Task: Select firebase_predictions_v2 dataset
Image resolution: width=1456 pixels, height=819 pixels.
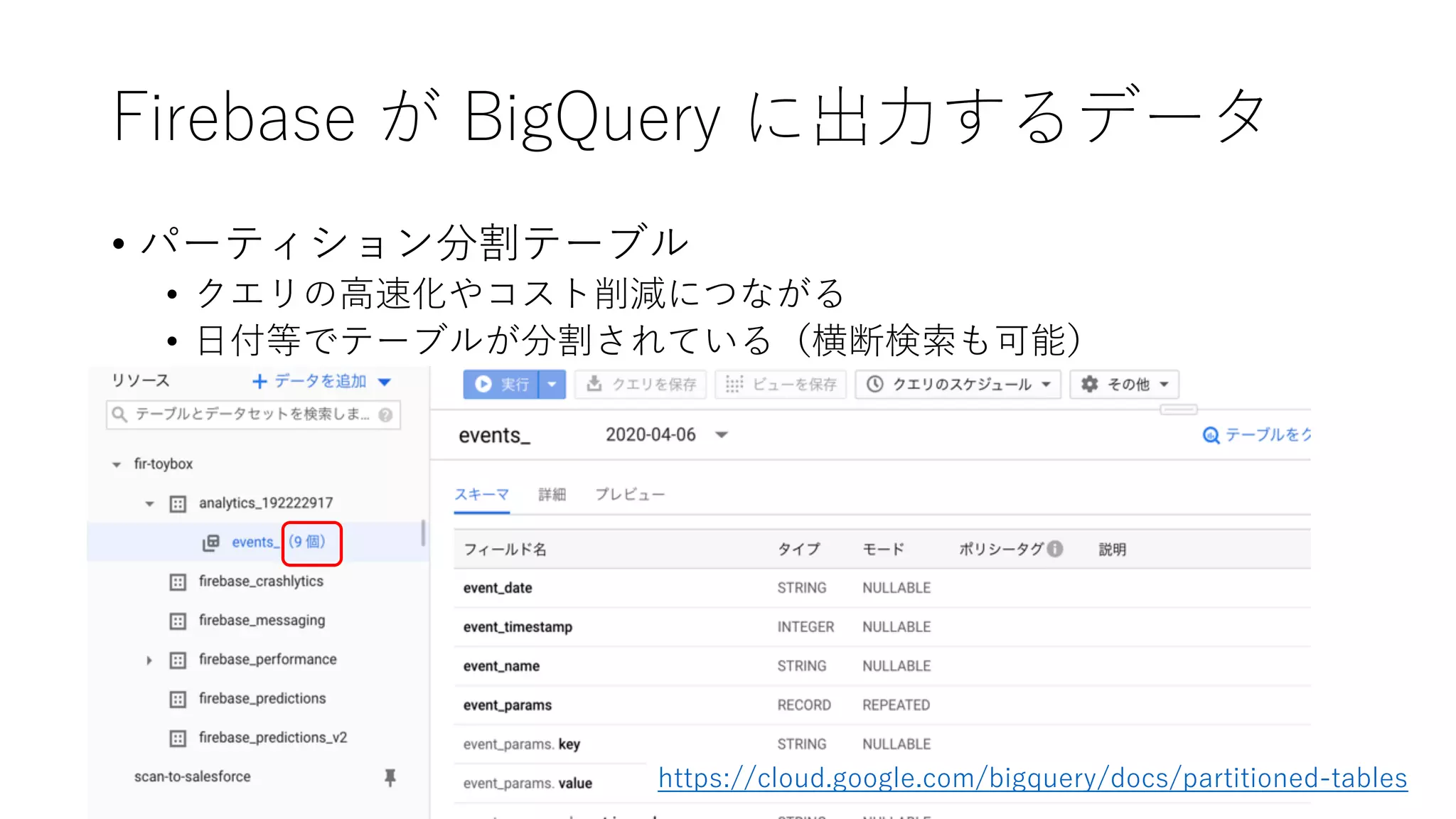Action: [273, 738]
